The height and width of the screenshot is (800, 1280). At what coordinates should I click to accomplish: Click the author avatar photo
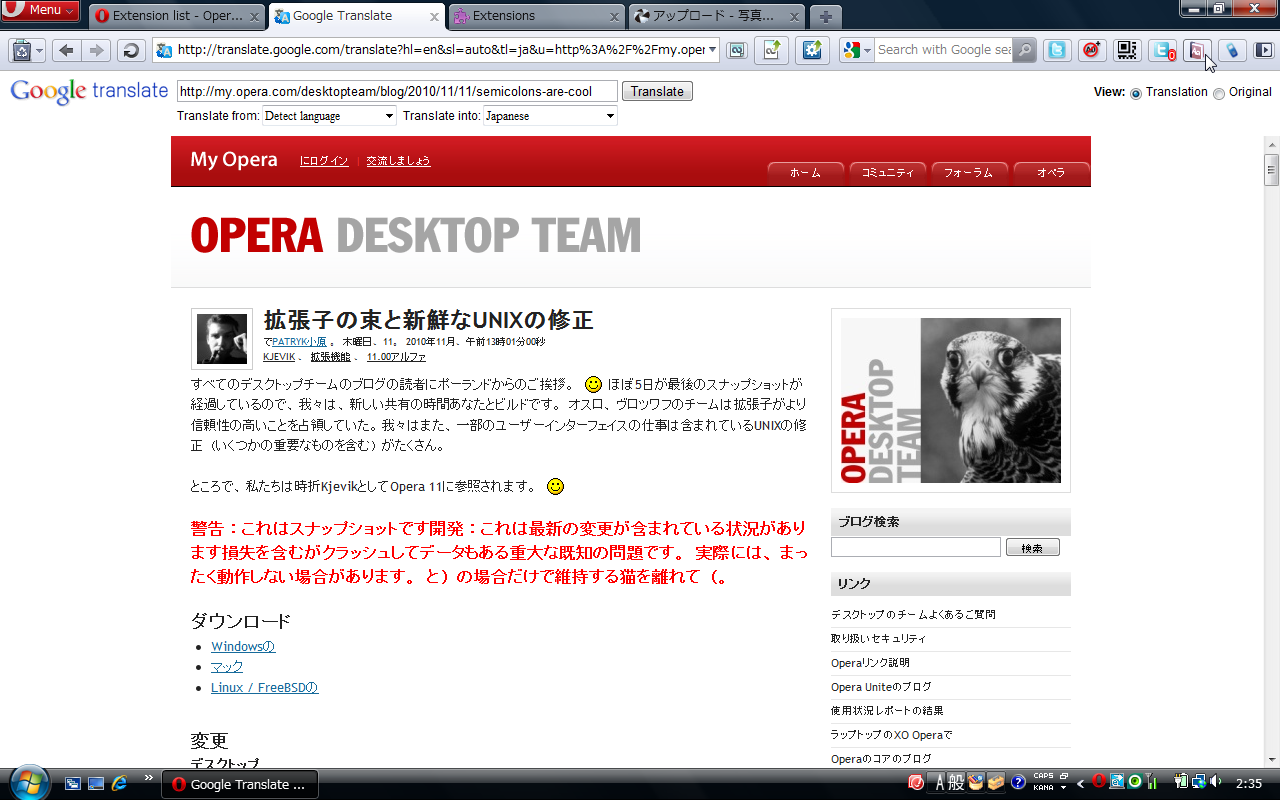(222, 339)
